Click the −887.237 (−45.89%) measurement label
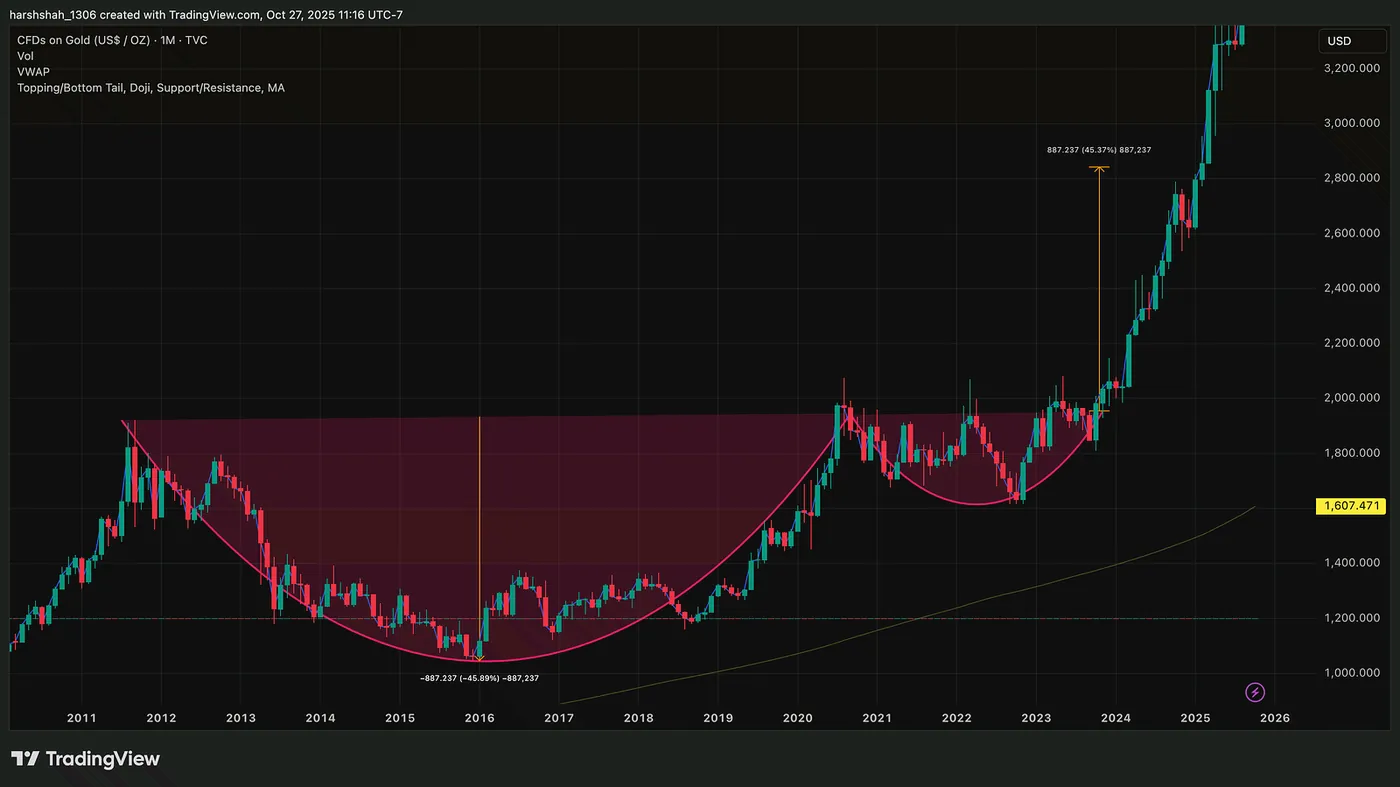Screen dimensions: 1400x787 (x=479, y=678)
